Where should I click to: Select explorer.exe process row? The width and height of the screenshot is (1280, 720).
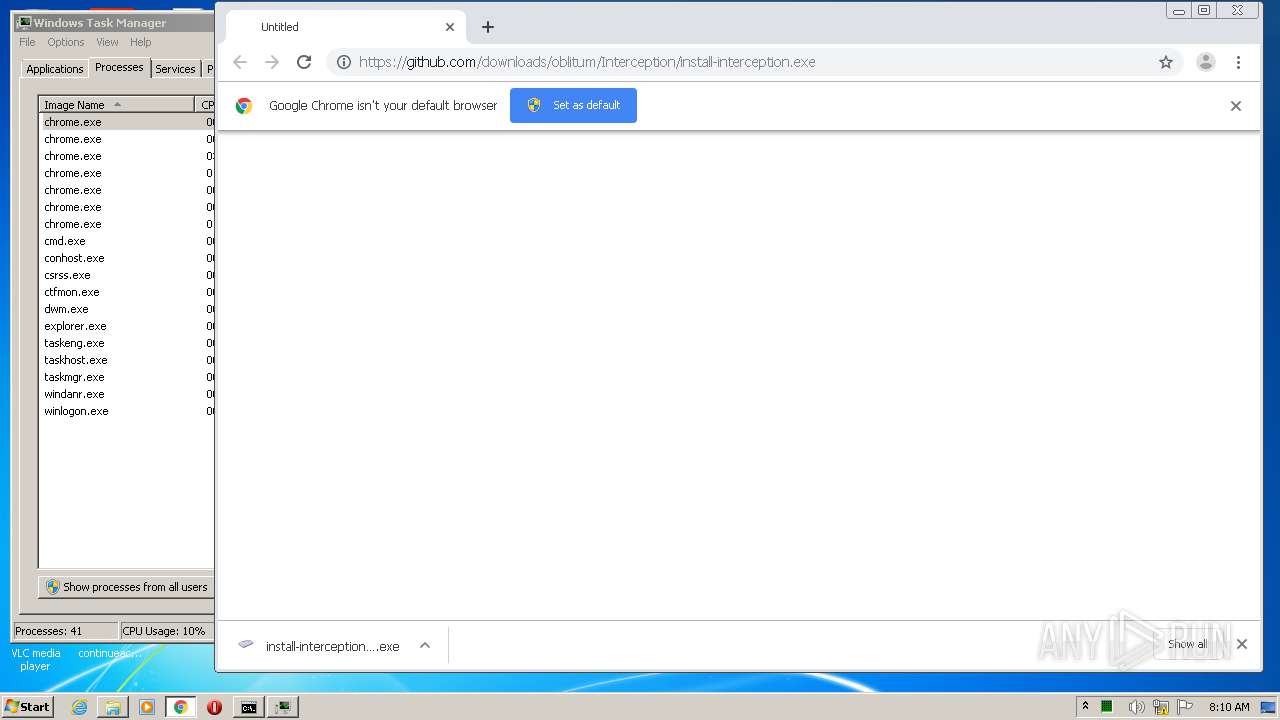coord(126,326)
